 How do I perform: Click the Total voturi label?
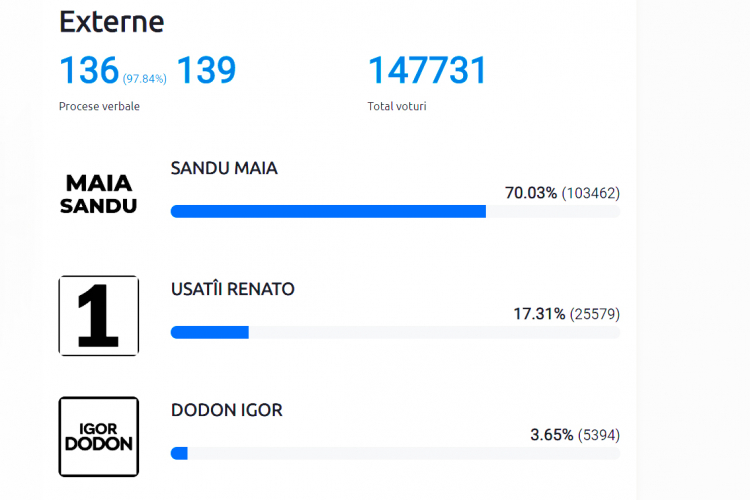coord(397,106)
